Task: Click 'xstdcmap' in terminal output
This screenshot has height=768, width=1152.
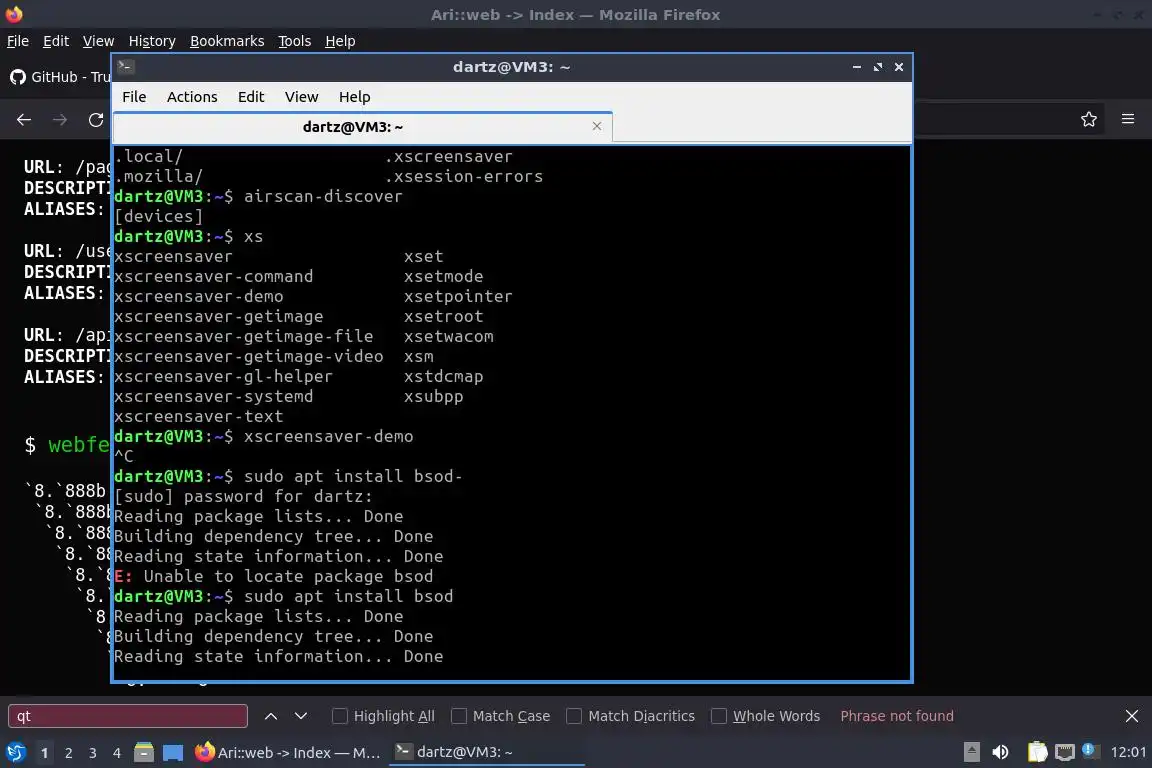Action: coord(443,376)
